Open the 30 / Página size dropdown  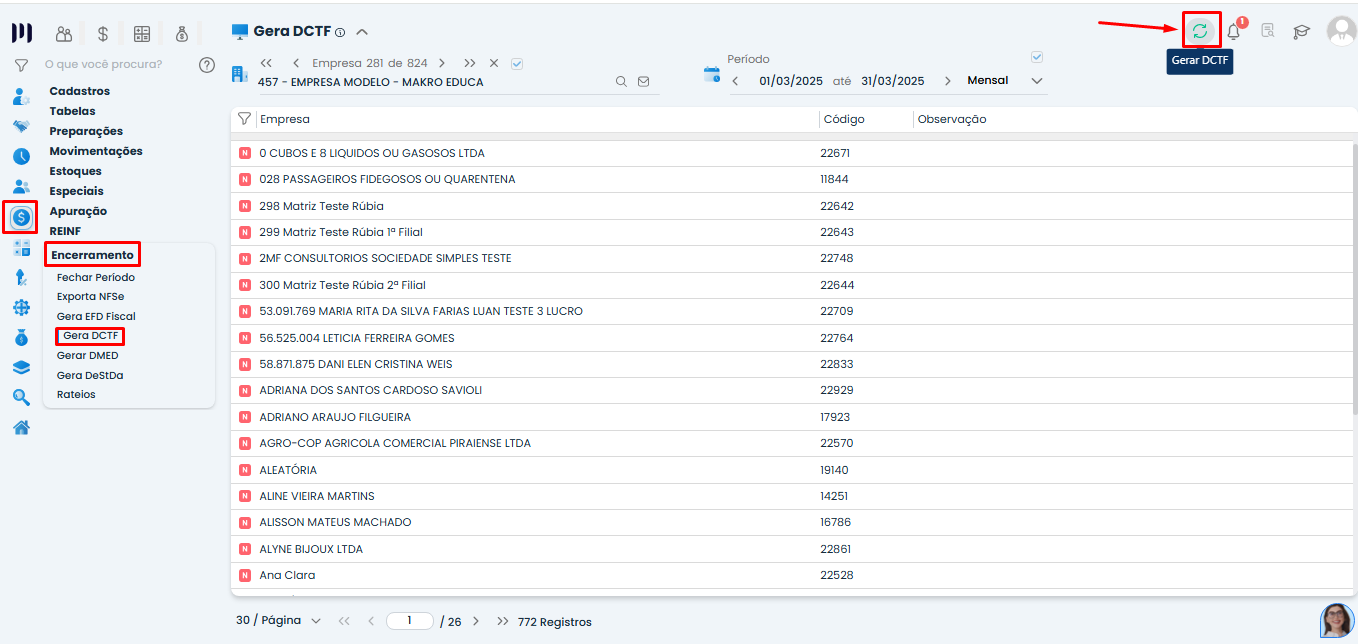click(278, 621)
